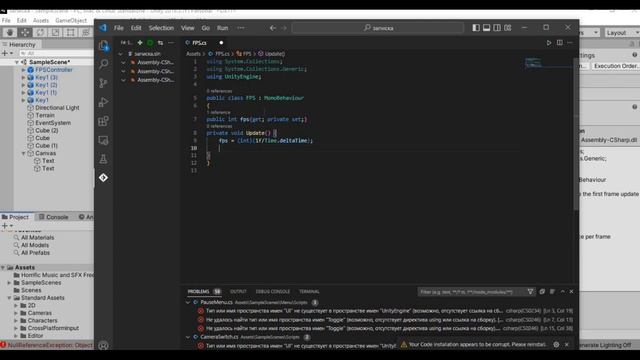Select the diamond Solution Explorer icon

click(x=104, y=178)
